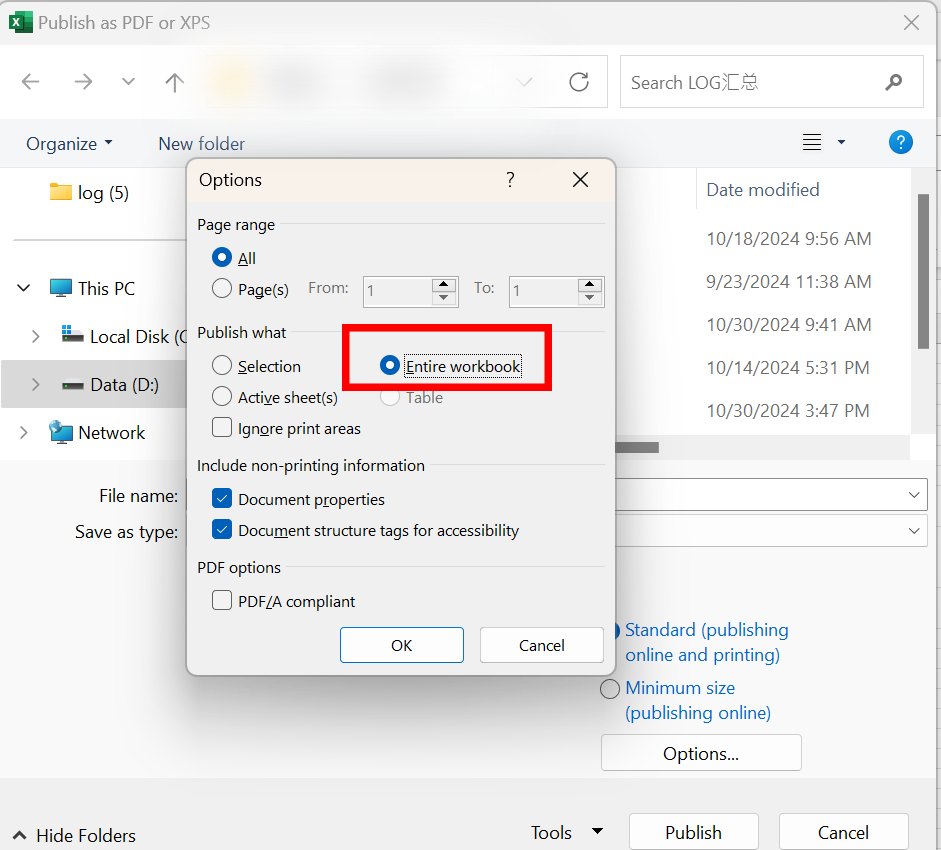Image resolution: width=941 pixels, height=850 pixels.
Task: Click OK in the Options dialog
Action: click(401, 644)
